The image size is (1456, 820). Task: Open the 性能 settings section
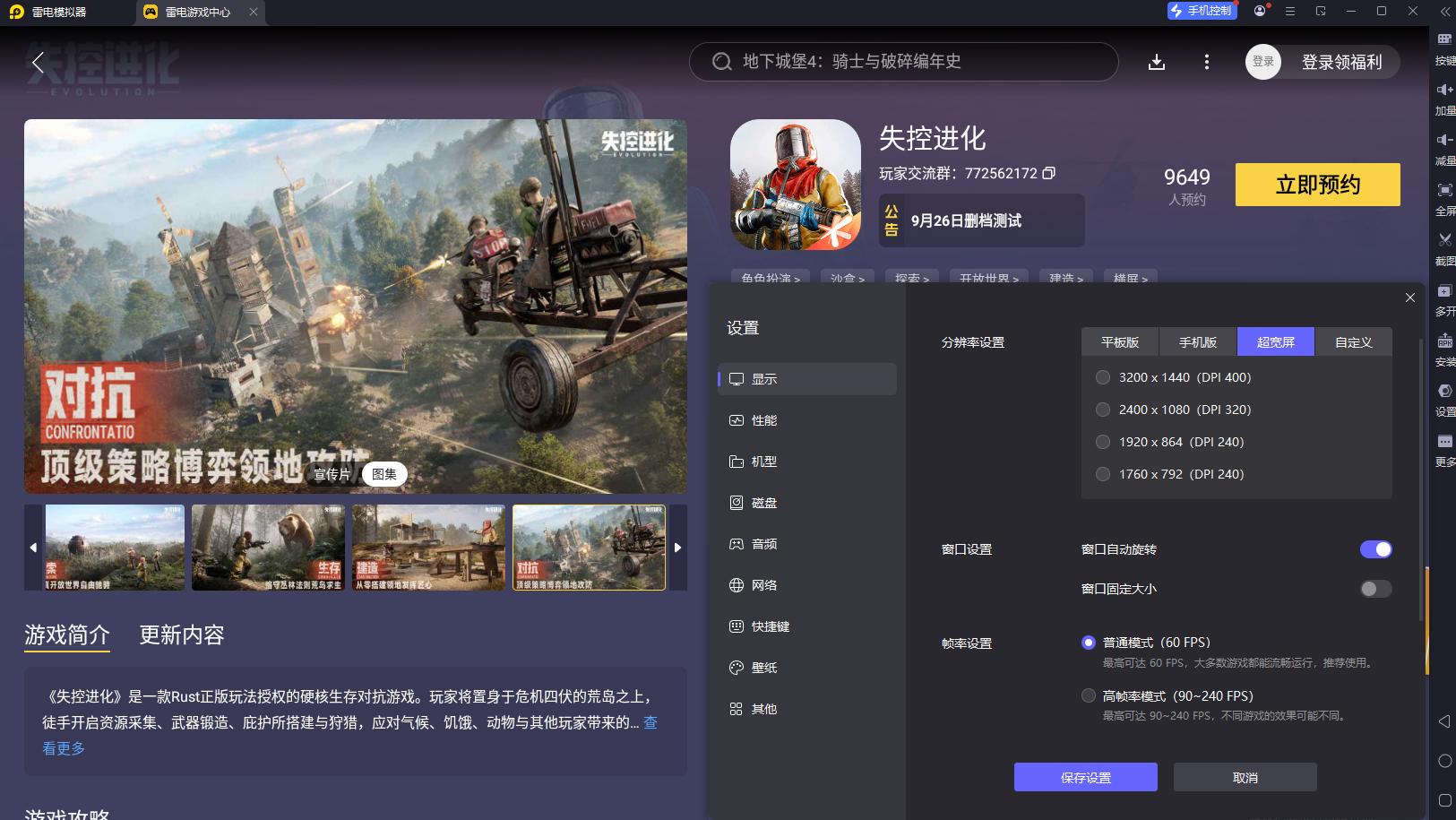(x=807, y=420)
